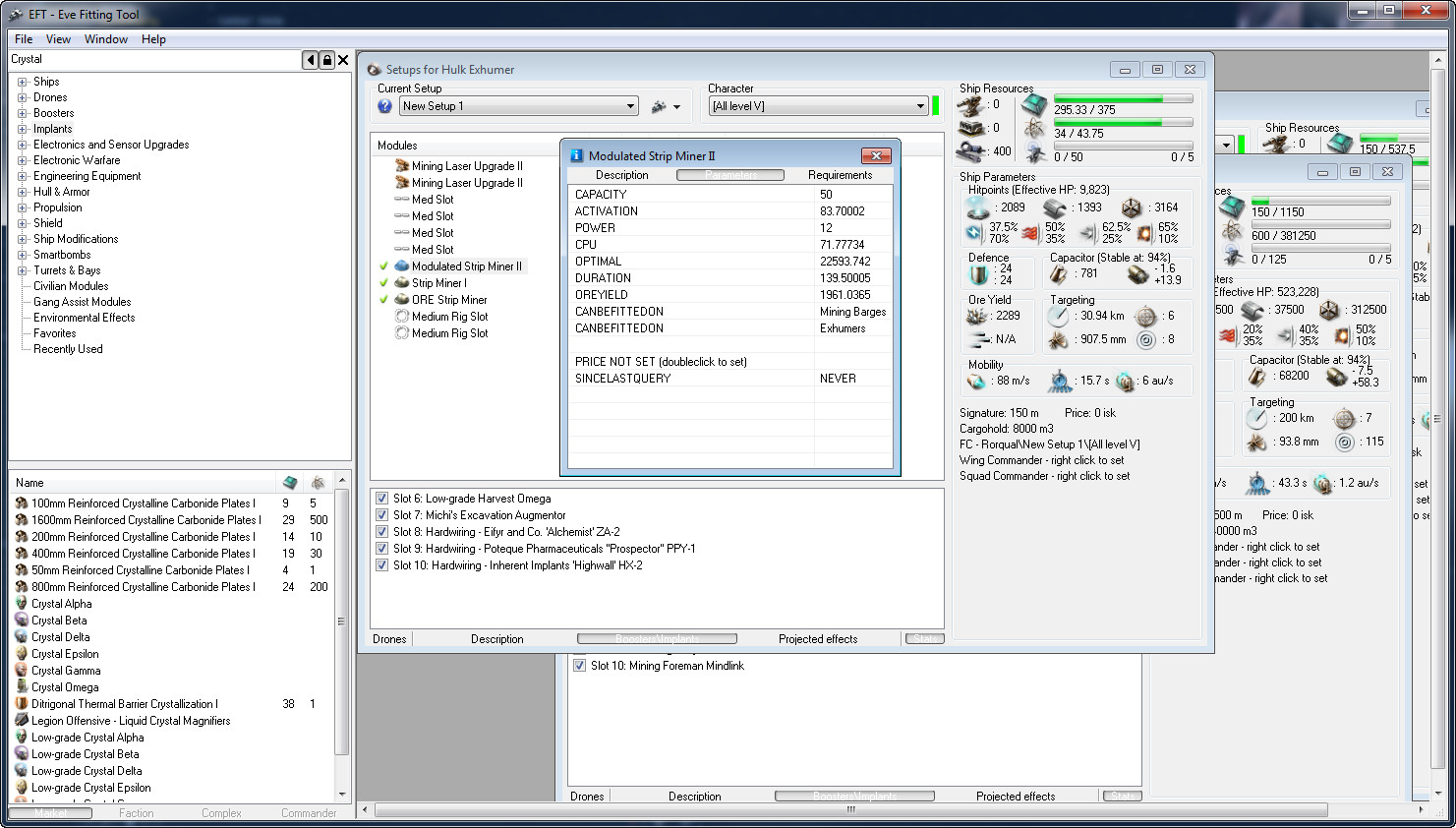Click the Crystal Omega implant icon

[22, 687]
